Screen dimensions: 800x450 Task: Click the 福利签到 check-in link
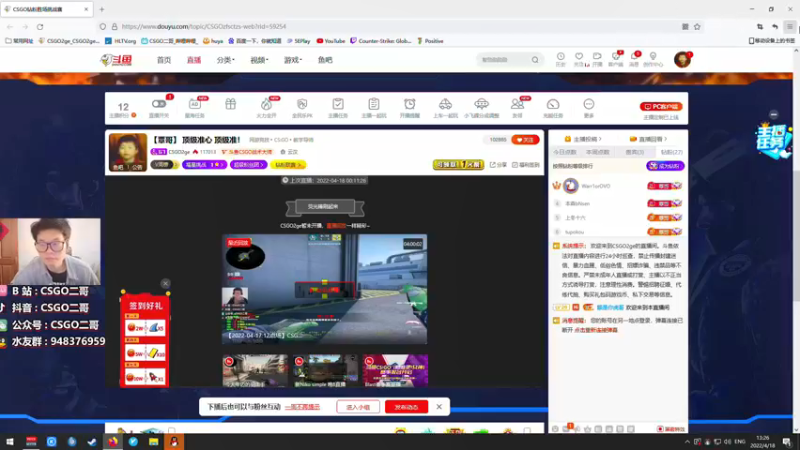[x=526, y=165]
